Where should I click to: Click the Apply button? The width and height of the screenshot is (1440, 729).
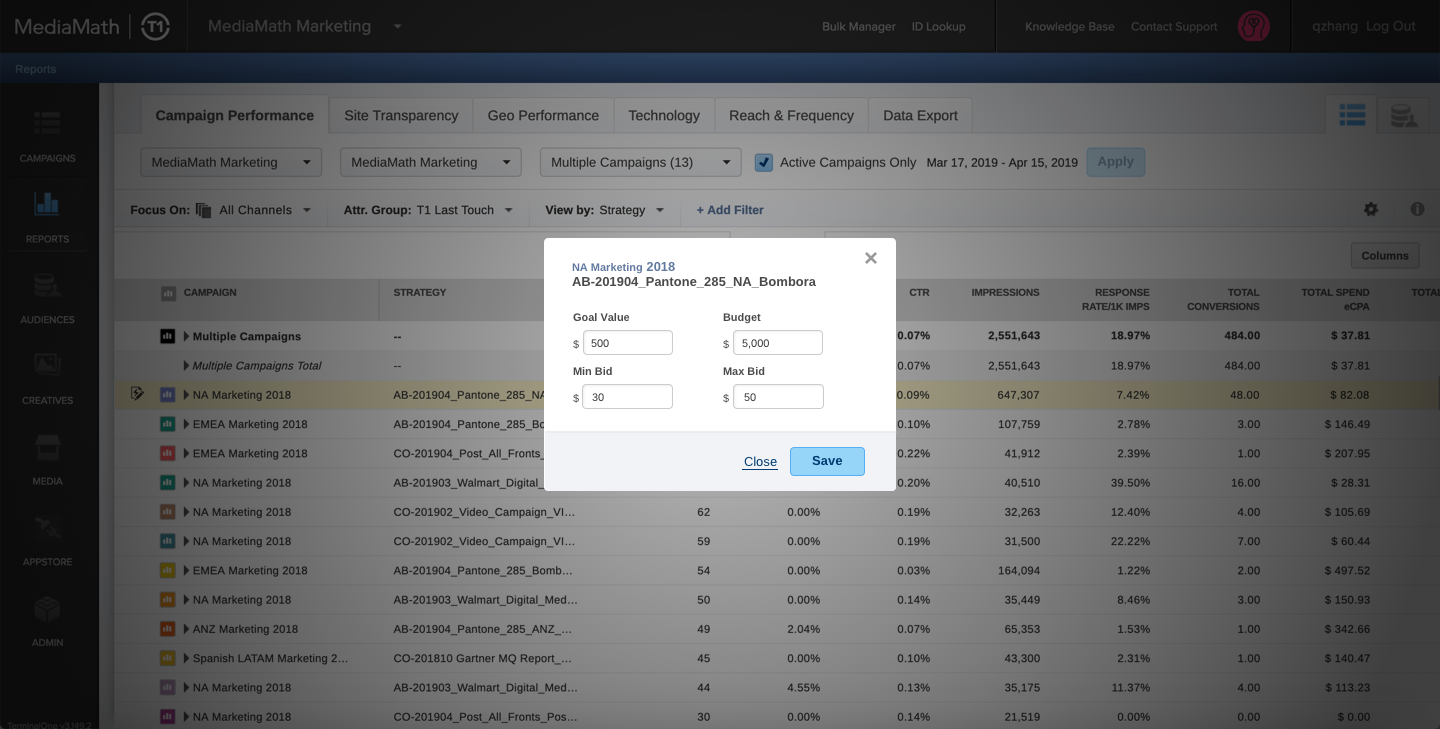pos(1116,162)
